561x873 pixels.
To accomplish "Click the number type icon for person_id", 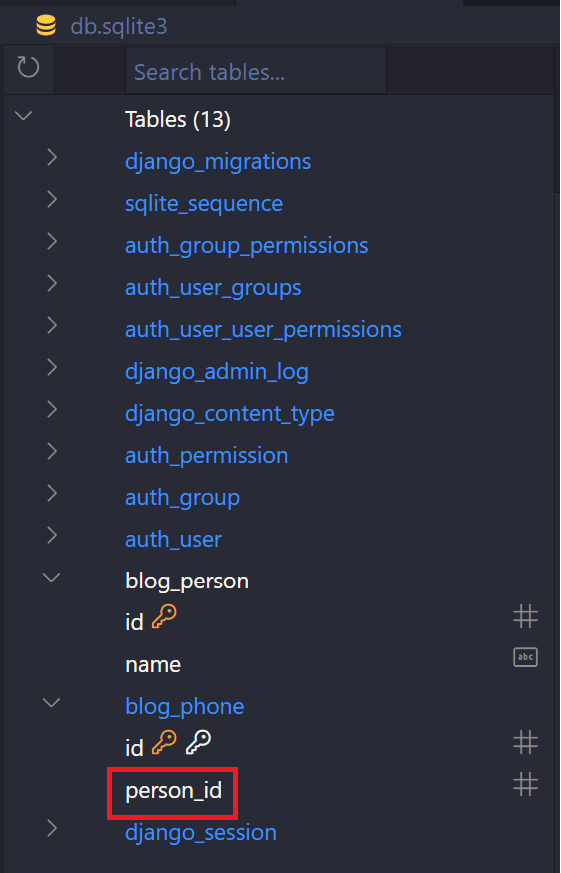I will tap(525, 784).
